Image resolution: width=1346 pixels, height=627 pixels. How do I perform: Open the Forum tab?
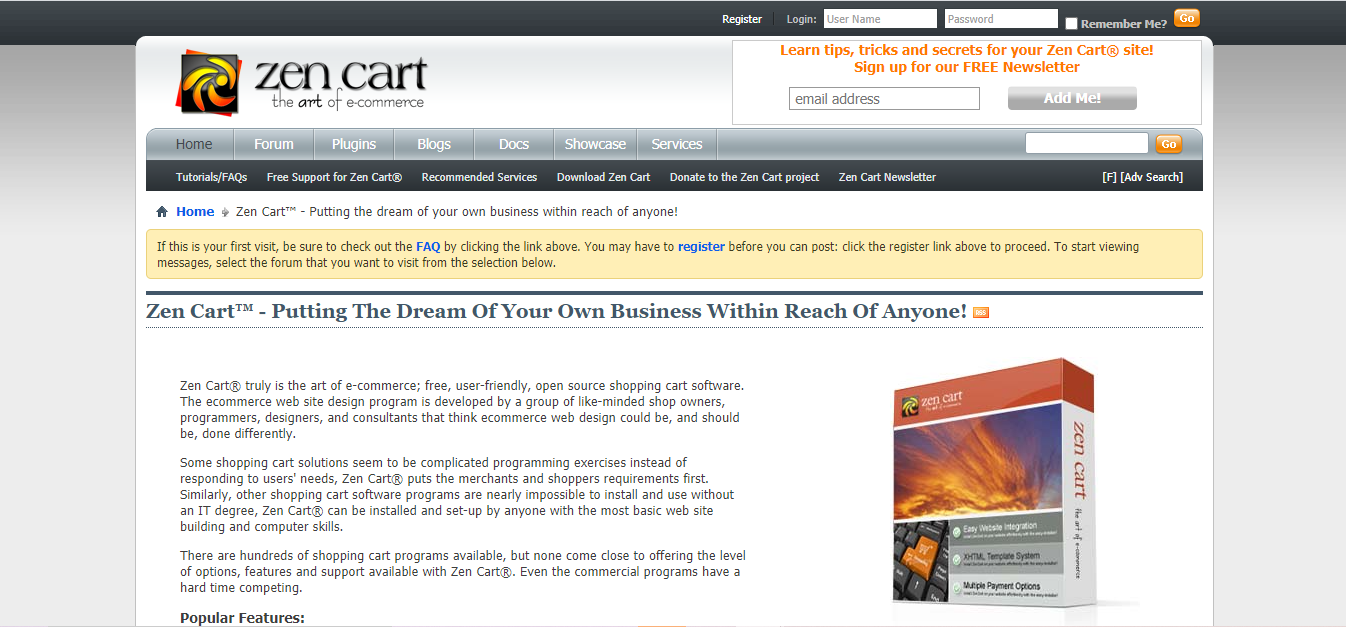click(273, 144)
